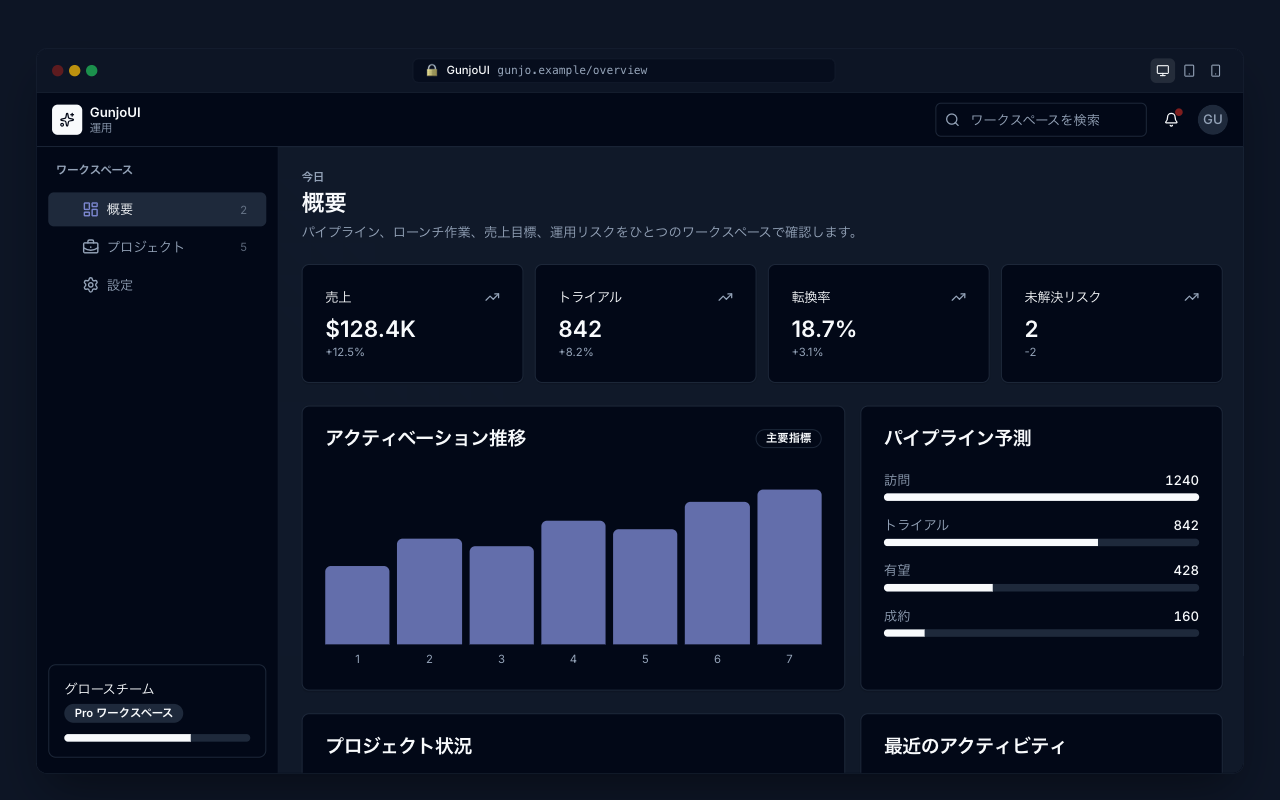Click the 概要 dashboard grid icon
Image resolution: width=1280 pixels, height=800 pixels.
pyautogui.click(x=90, y=209)
